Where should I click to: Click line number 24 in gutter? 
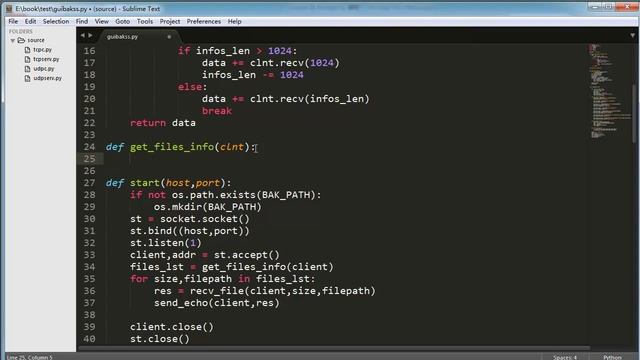[89, 147]
